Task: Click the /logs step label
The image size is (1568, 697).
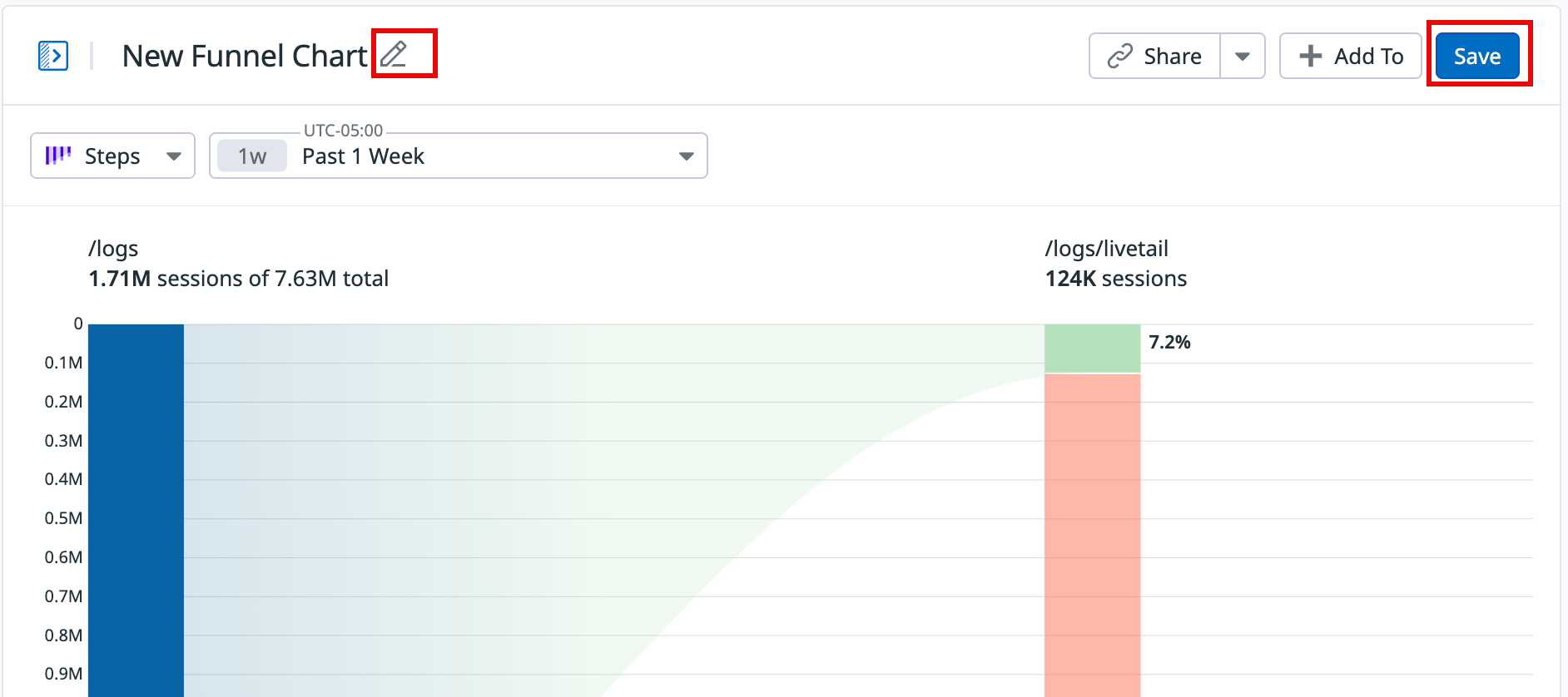Action: (x=113, y=249)
